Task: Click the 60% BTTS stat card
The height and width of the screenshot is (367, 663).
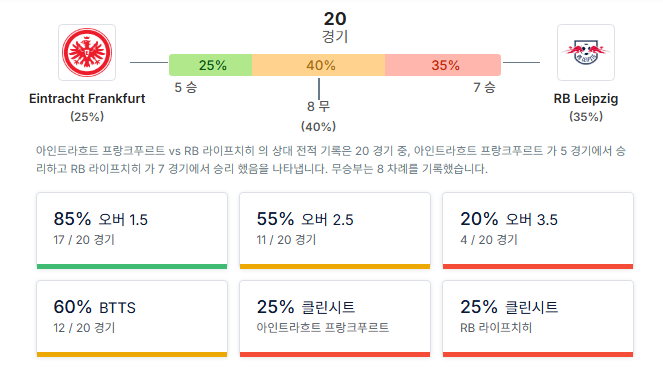Action: [132, 319]
